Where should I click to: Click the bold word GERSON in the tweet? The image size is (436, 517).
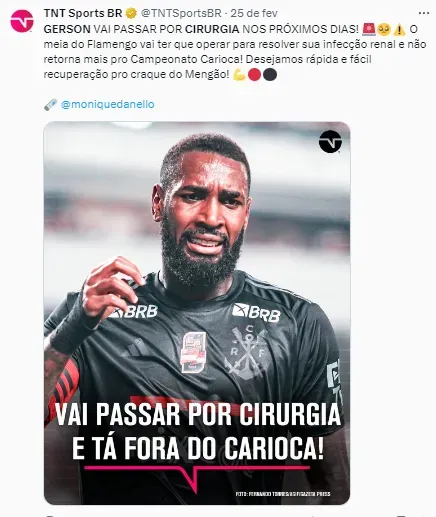[67, 29]
